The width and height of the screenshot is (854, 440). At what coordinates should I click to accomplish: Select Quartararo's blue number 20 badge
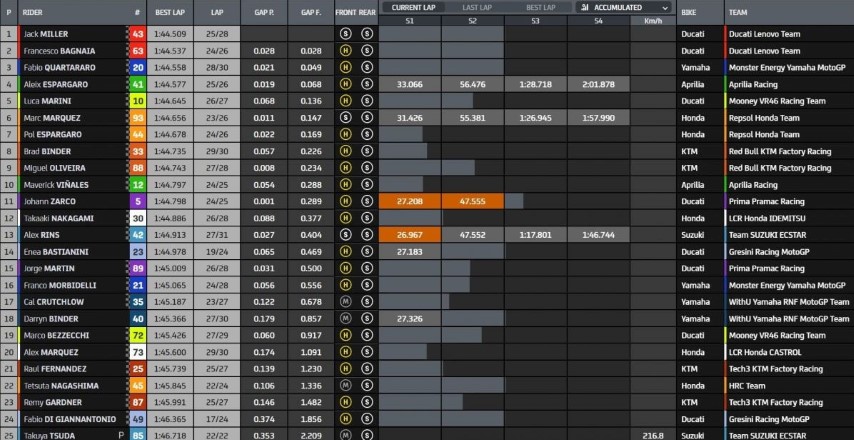(x=138, y=68)
